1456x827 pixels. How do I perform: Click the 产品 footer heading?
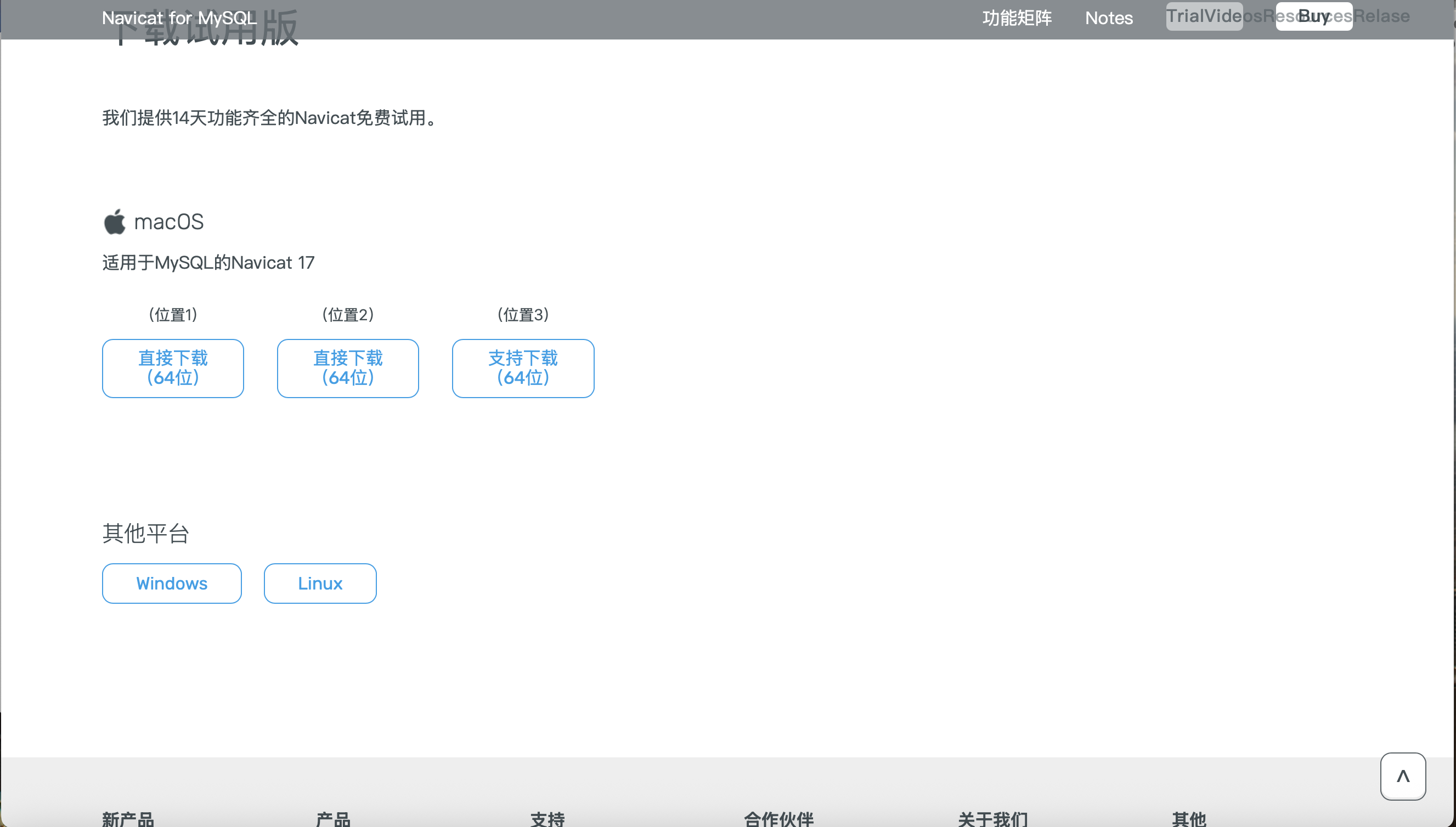pyautogui.click(x=333, y=818)
